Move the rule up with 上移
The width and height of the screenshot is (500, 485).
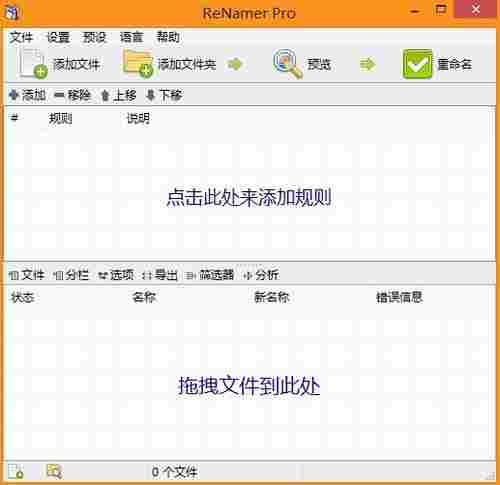[x=119, y=95]
